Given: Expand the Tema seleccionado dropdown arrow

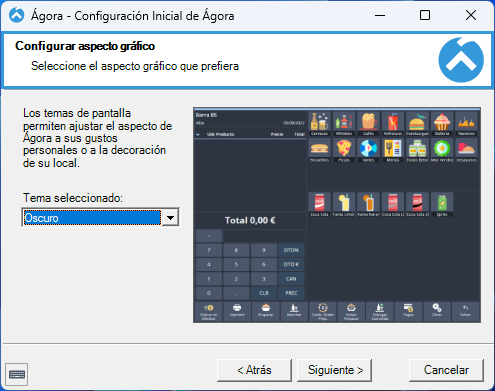Looking at the screenshot, I should click(x=170, y=218).
